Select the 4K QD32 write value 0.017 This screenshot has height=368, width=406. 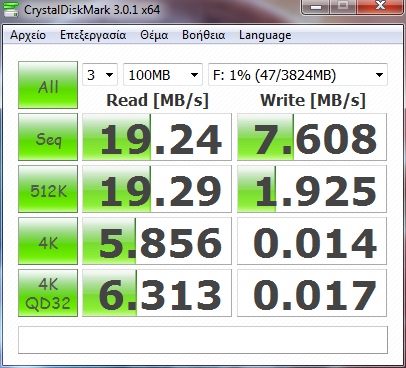pos(312,293)
